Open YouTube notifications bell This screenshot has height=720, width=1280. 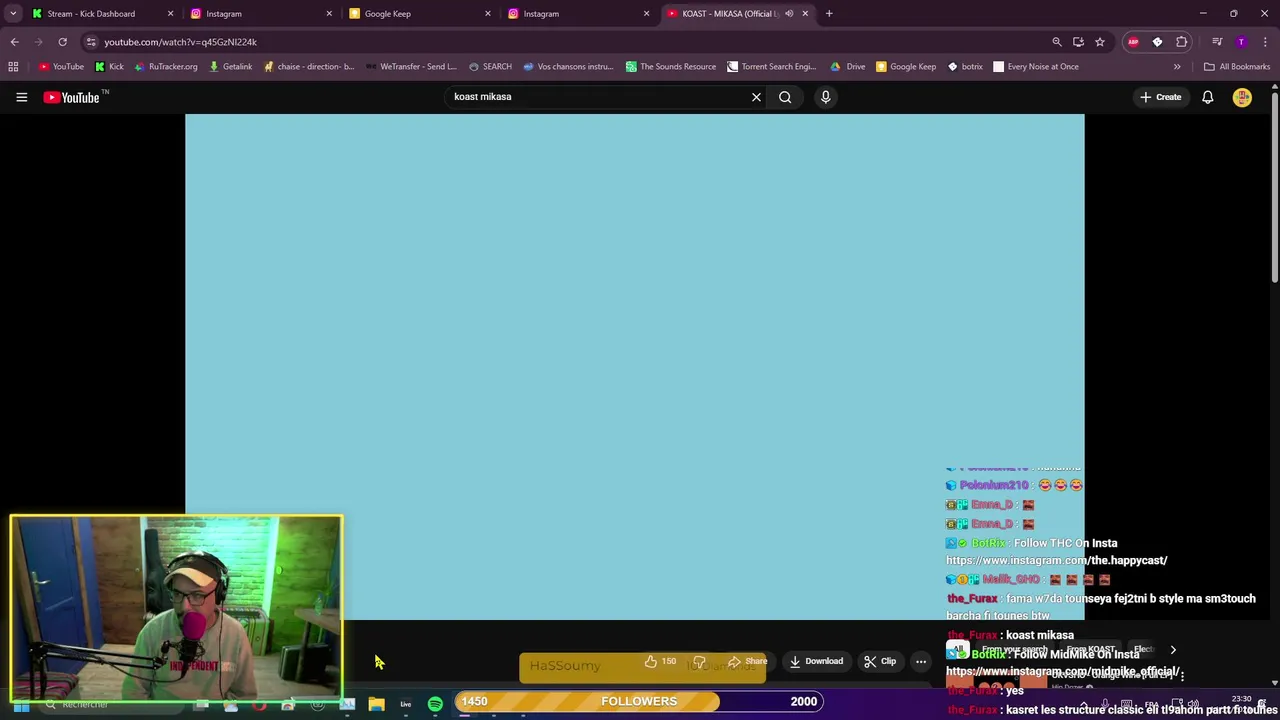[1207, 97]
